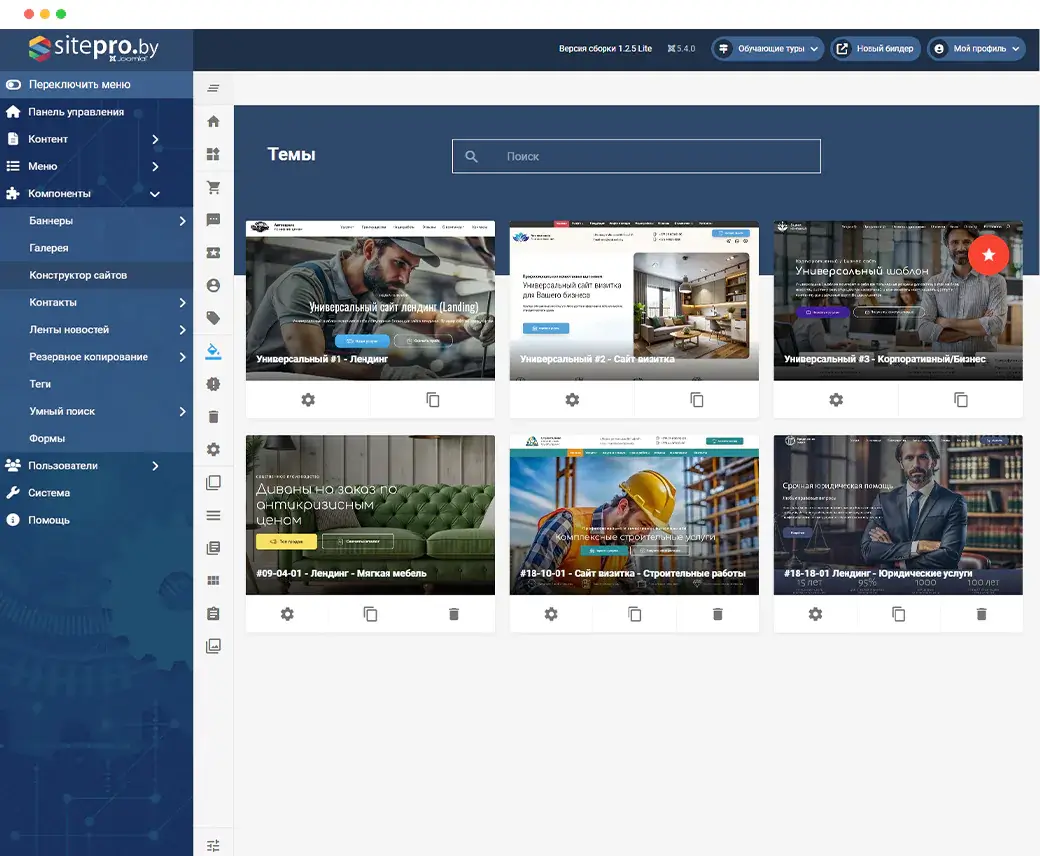
Task: Select Панель управления in the sidebar
Action: (76, 112)
